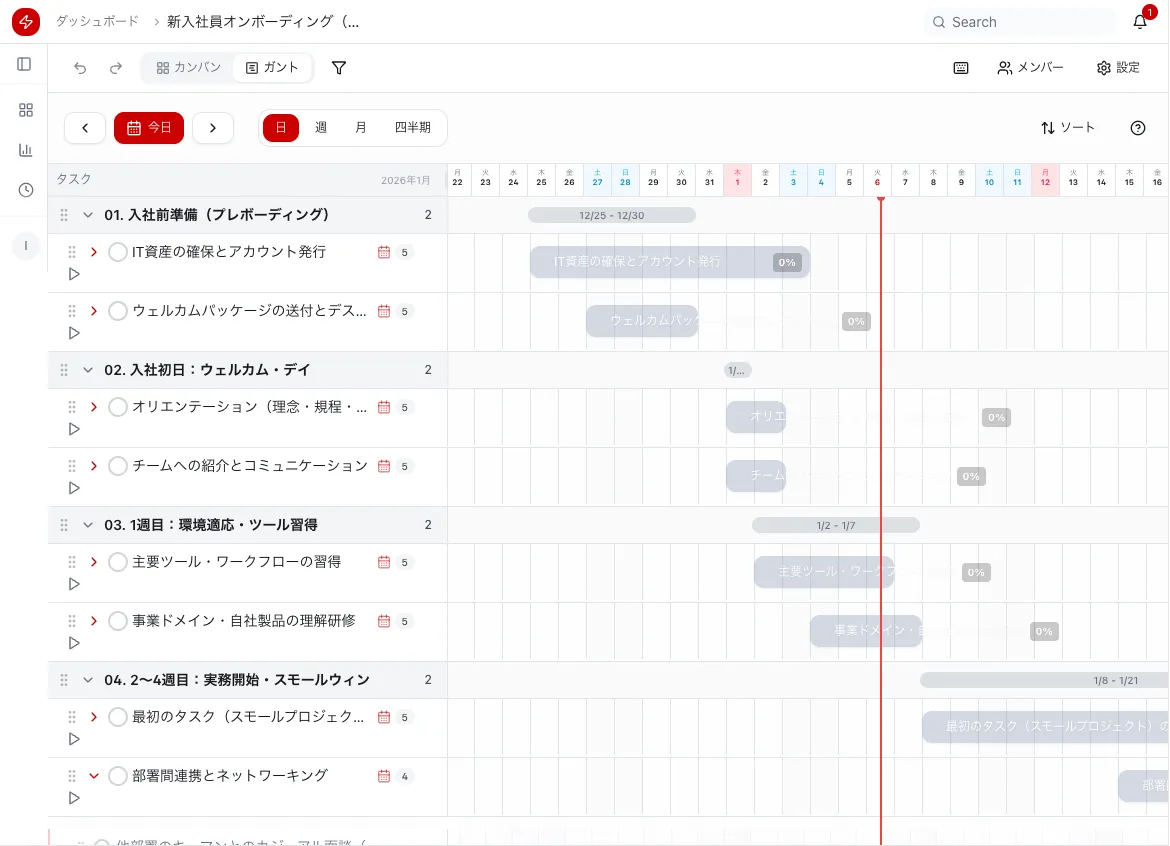Toggle the sidebar panel icon
Viewport: 1170px width, 846px height.
[25, 64]
